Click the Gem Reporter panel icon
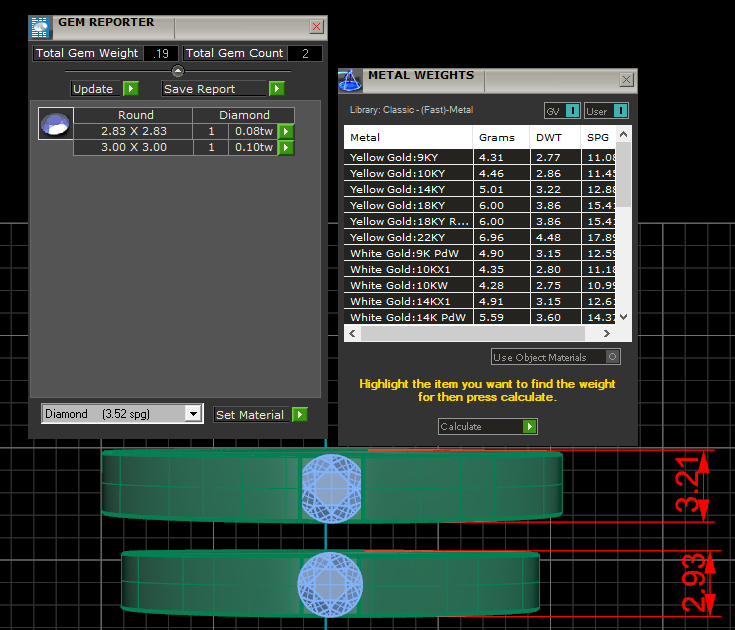 tap(40, 26)
